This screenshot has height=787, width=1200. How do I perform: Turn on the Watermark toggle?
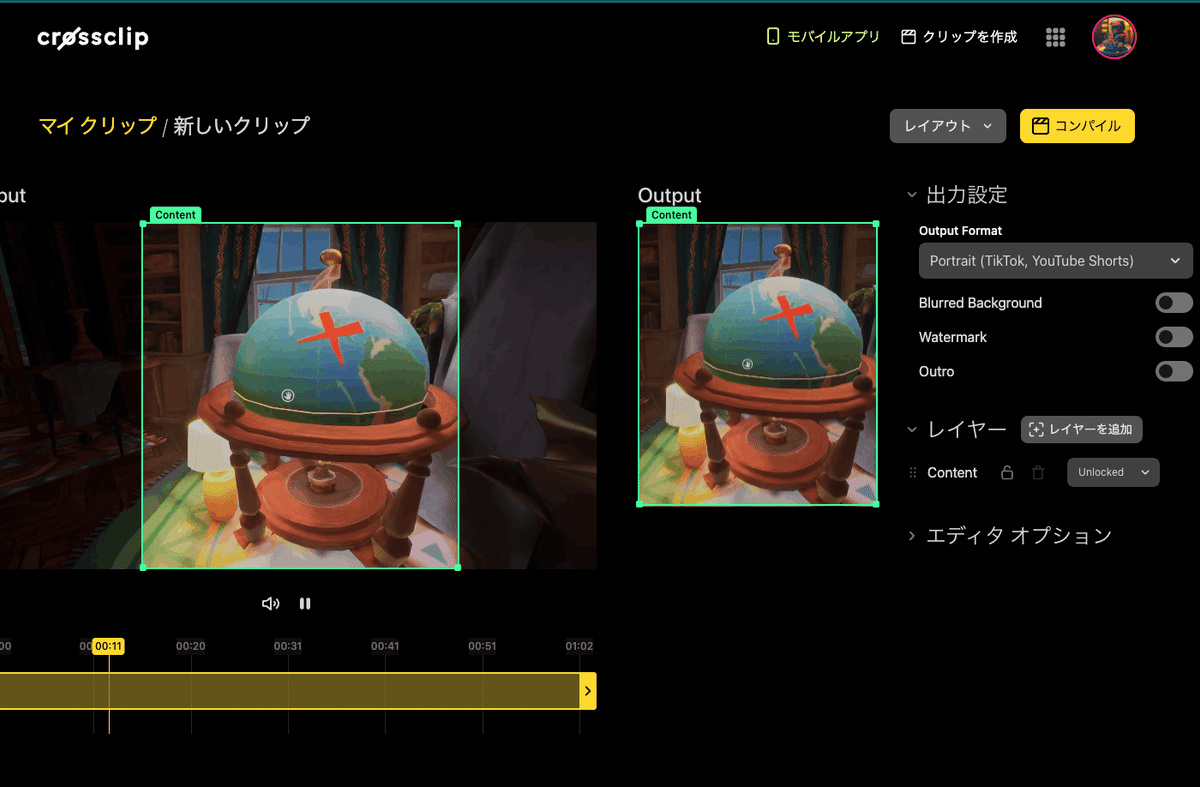(1174, 337)
